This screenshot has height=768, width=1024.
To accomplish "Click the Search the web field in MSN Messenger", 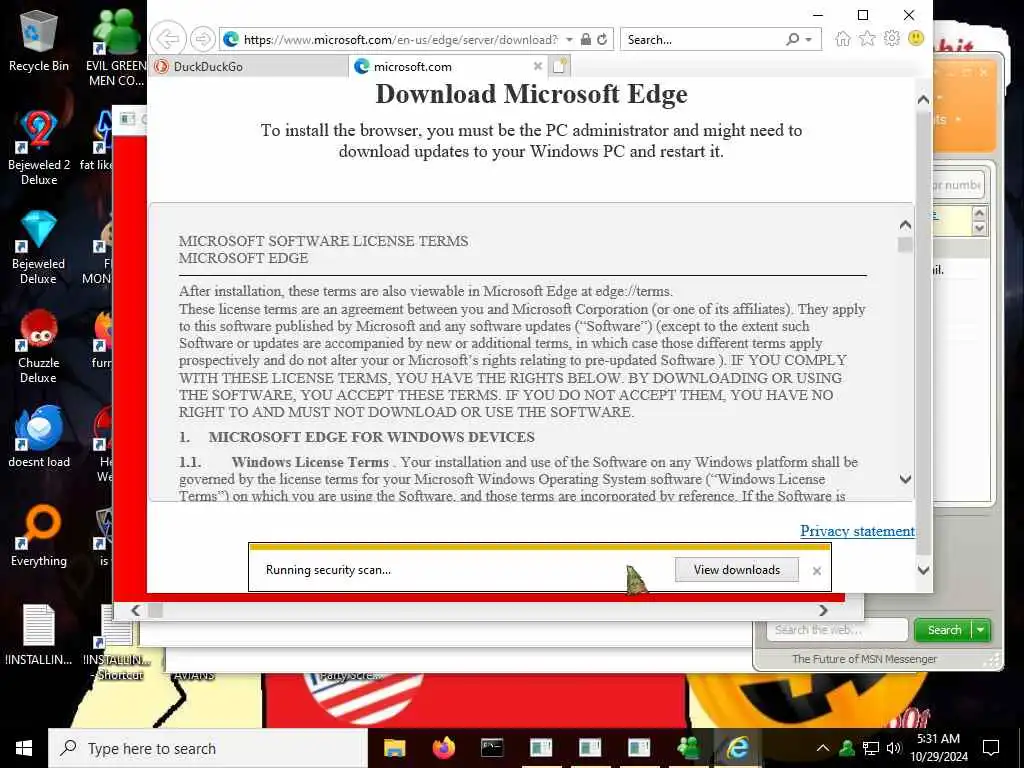I will point(837,630).
